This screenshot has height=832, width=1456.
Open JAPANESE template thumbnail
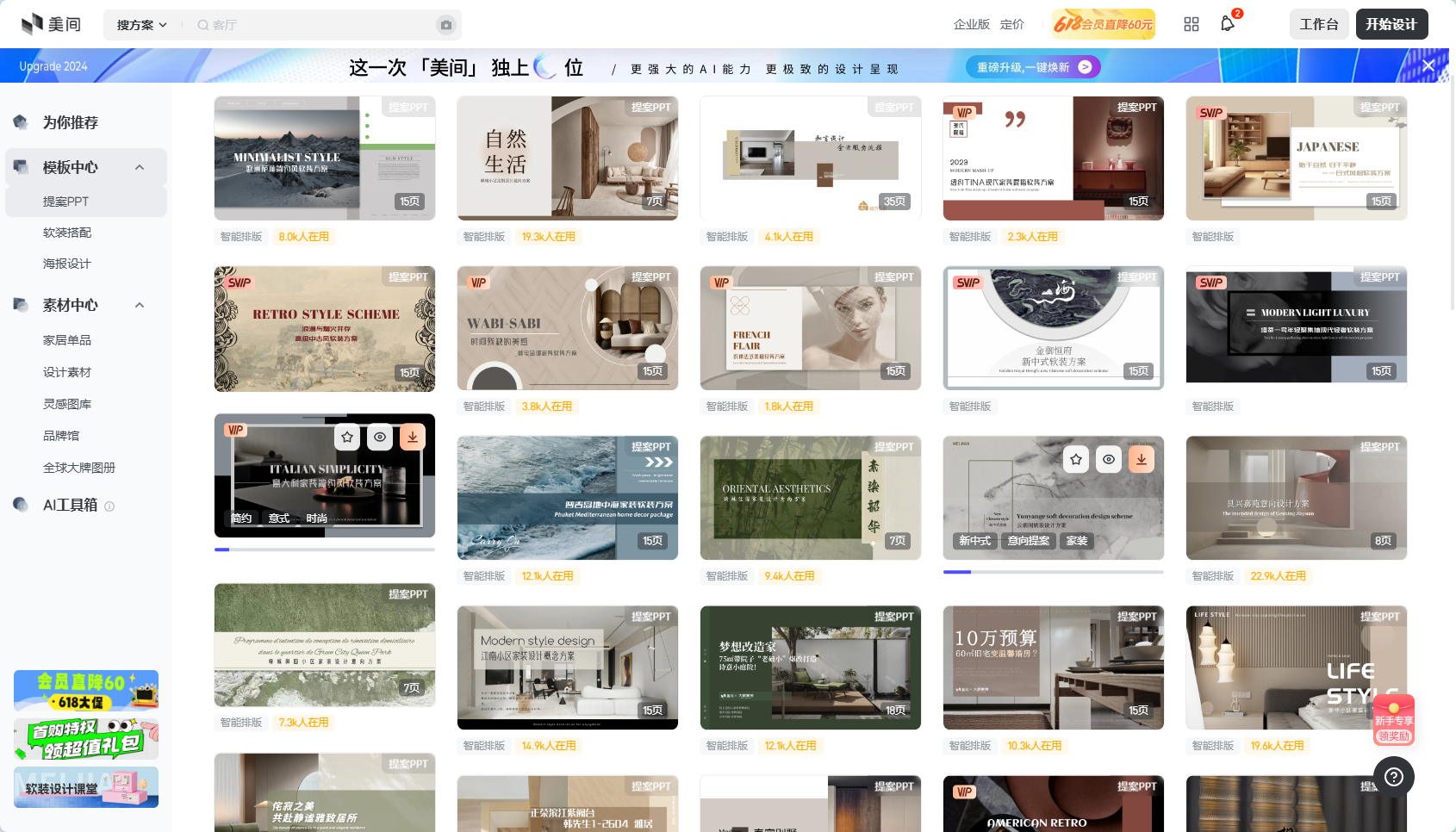[1297, 158]
